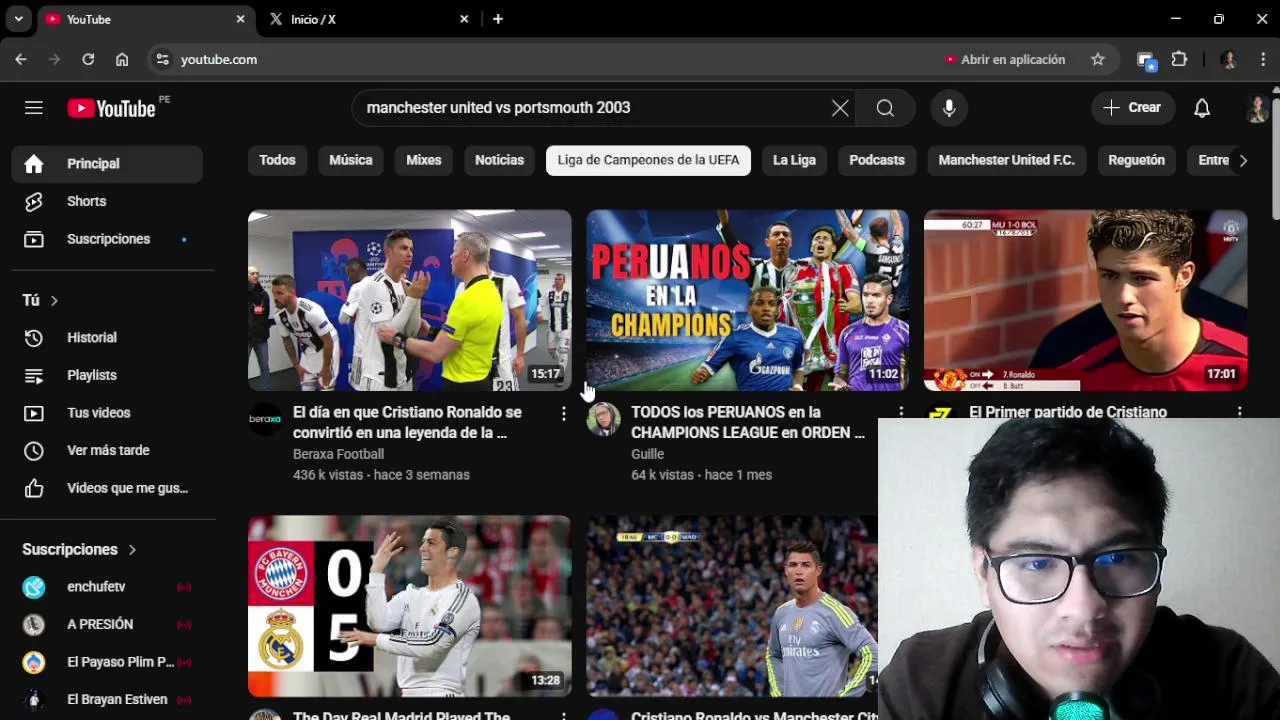Image resolution: width=1280 pixels, height=720 pixels.
Task: Select the Noticias filter chip
Action: point(499,160)
